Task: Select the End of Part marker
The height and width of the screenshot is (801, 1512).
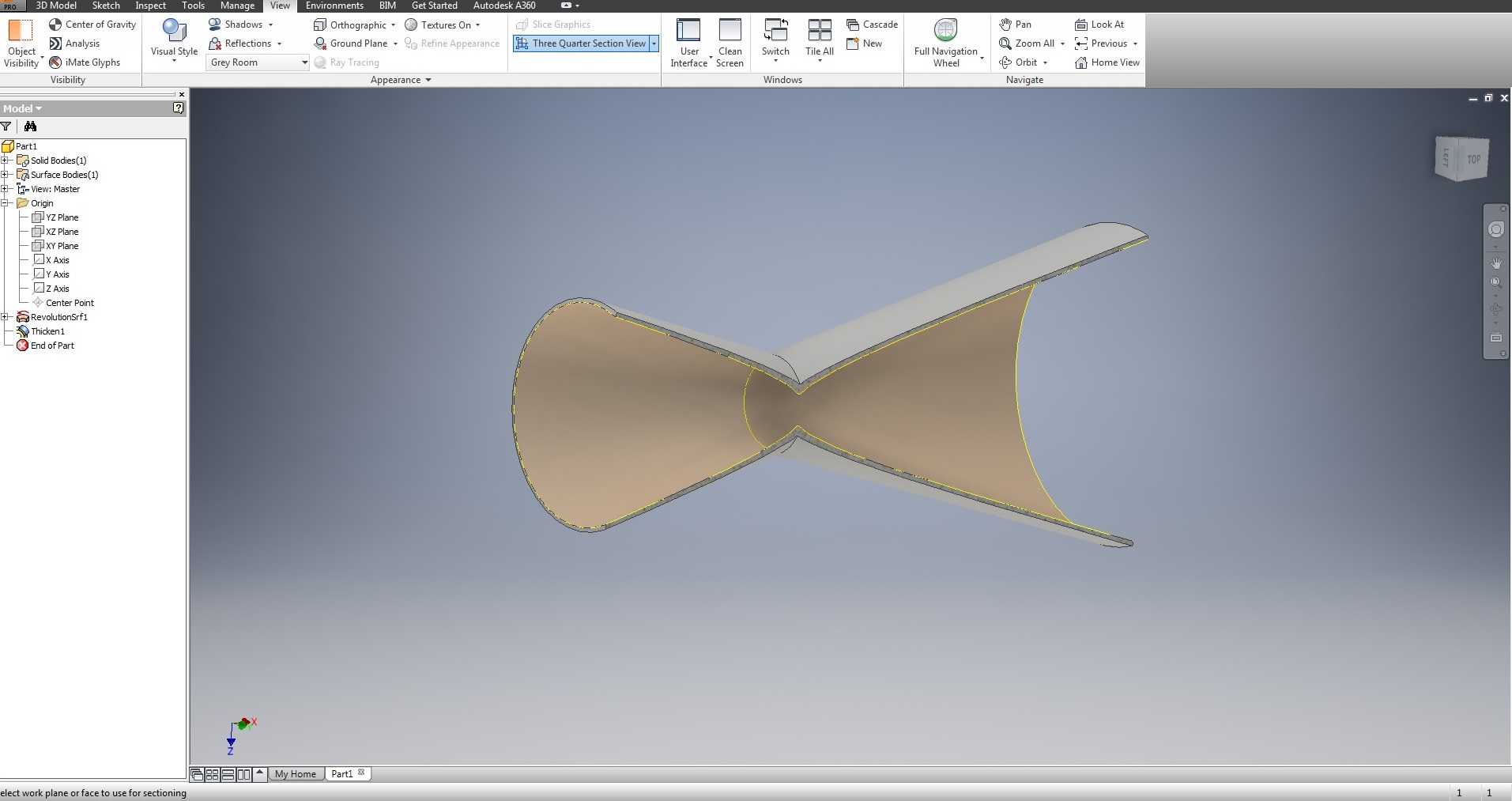Action: pyautogui.click(x=46, y=346)
